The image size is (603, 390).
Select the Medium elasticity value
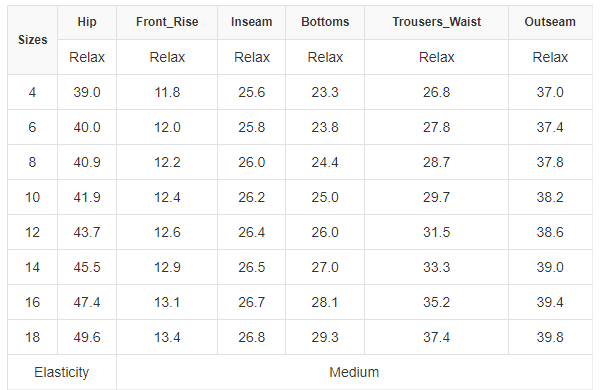point(354,372)
